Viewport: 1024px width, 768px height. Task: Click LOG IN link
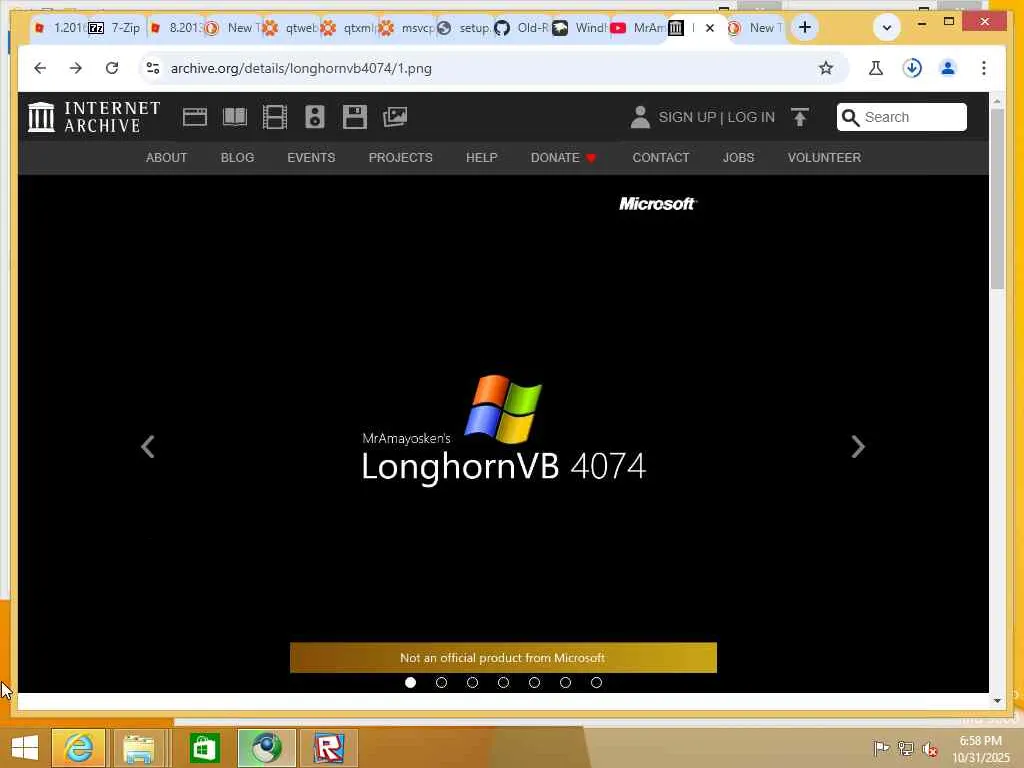pyautogui.click(x=751, y=118)
